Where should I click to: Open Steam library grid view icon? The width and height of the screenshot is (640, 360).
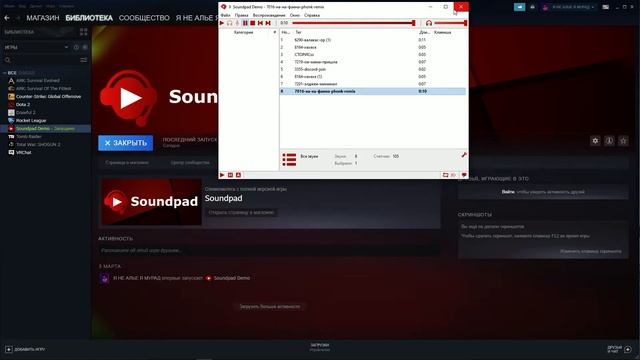click(x=84, y=32)
